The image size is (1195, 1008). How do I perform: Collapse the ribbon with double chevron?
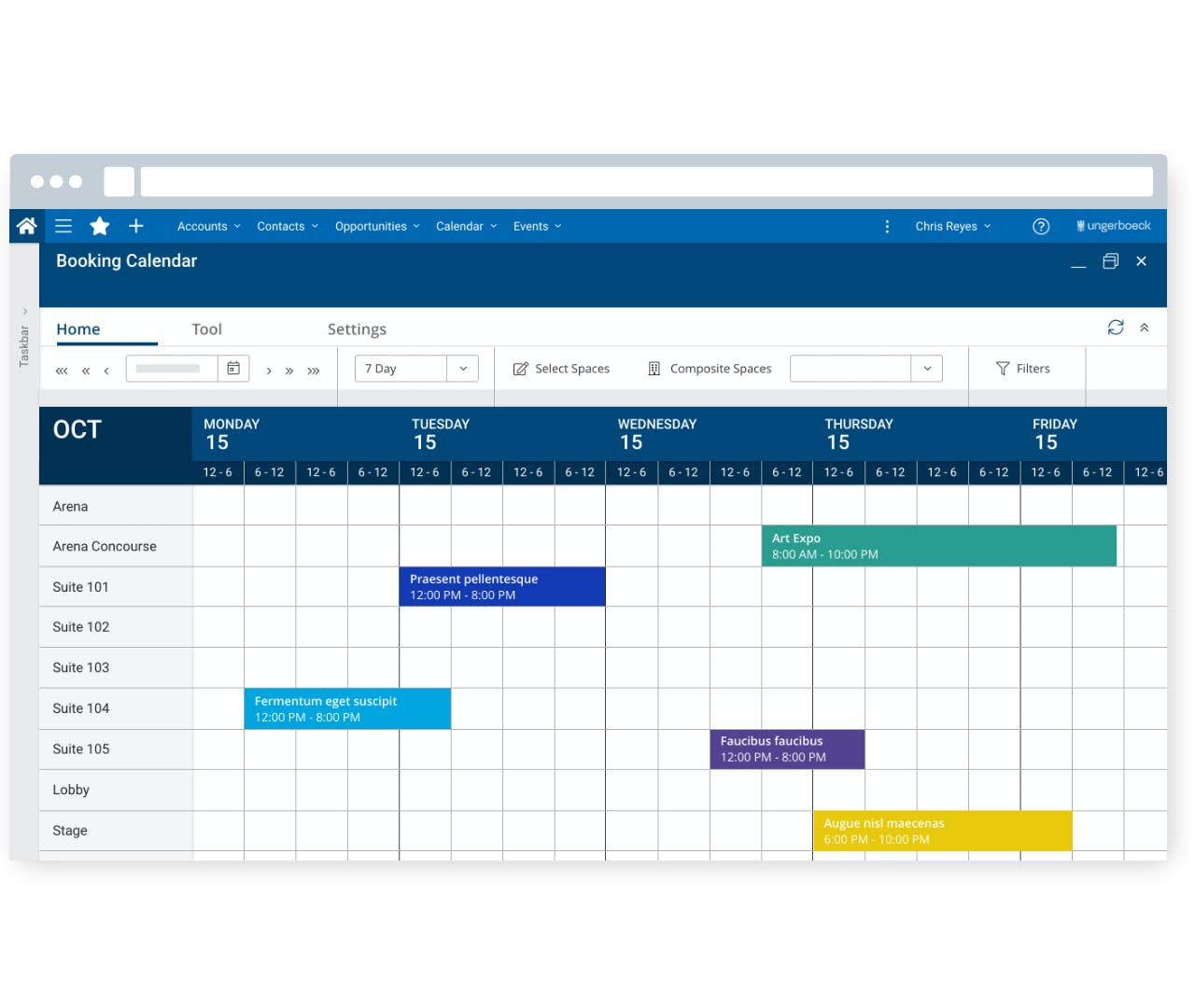[1145, 328]
